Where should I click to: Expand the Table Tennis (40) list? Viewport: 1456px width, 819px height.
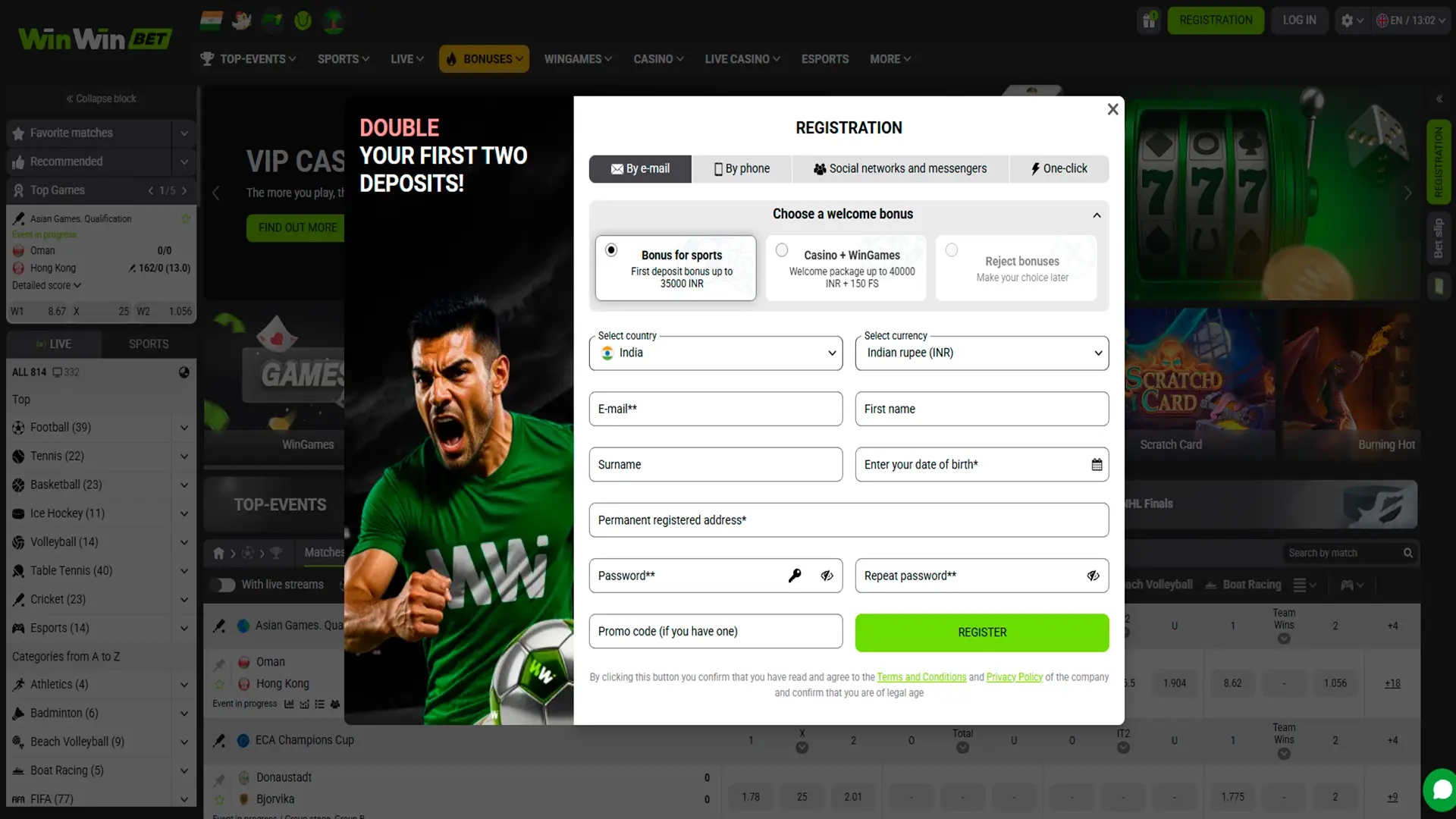click(184, 571)
